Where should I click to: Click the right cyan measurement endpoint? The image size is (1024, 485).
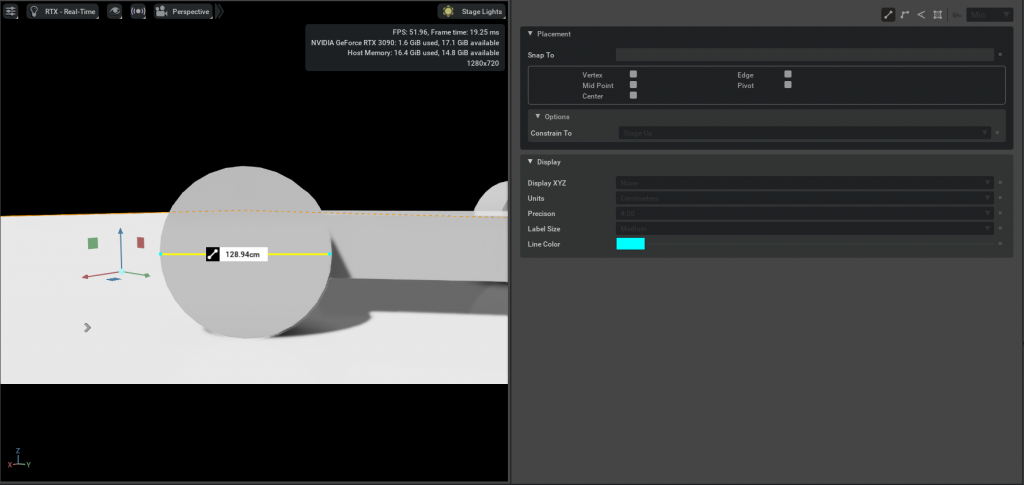[x=330, y=254]
